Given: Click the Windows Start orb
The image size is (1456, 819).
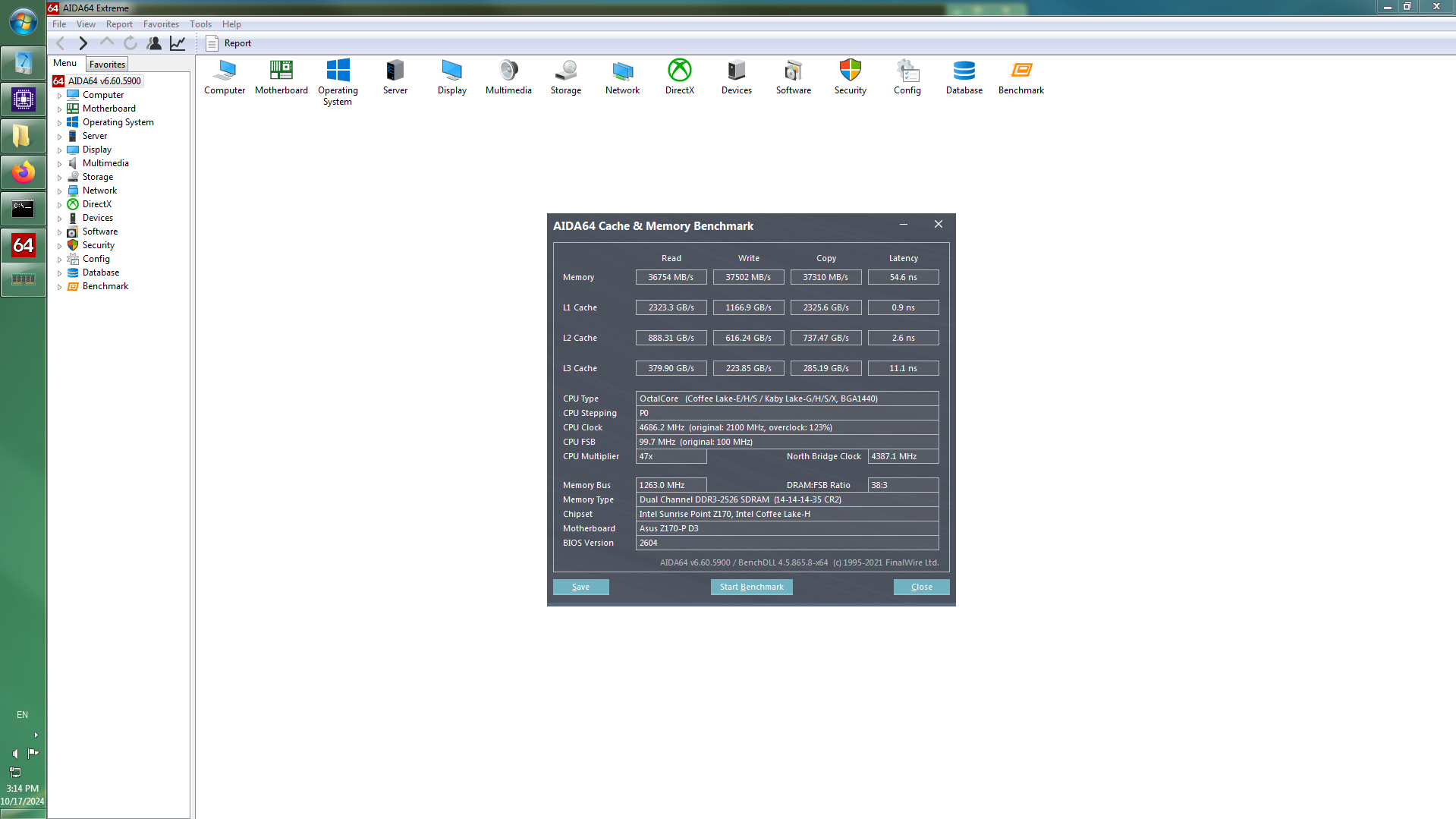Looking at the screenshot, I should pos(24,21).
